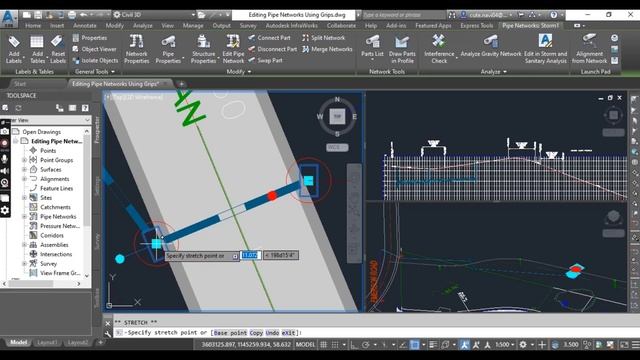
Task: Add a new drawing tab with plus
Action: pos(181,84)
